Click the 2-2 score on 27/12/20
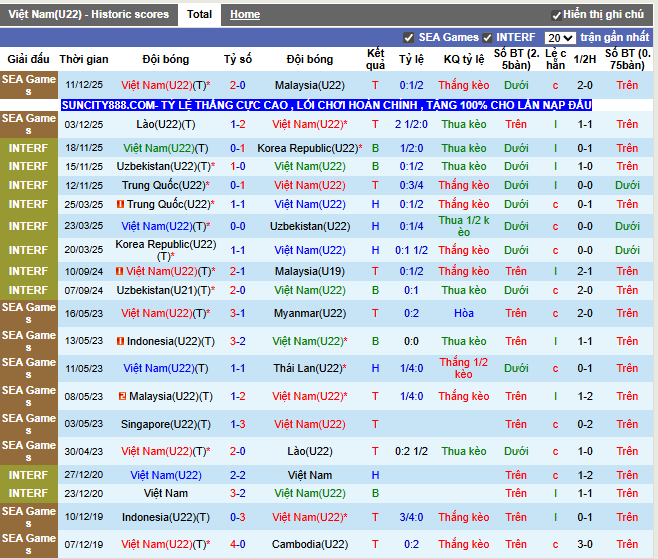This screenshot has width=658, height=559. tap(238, 475)
